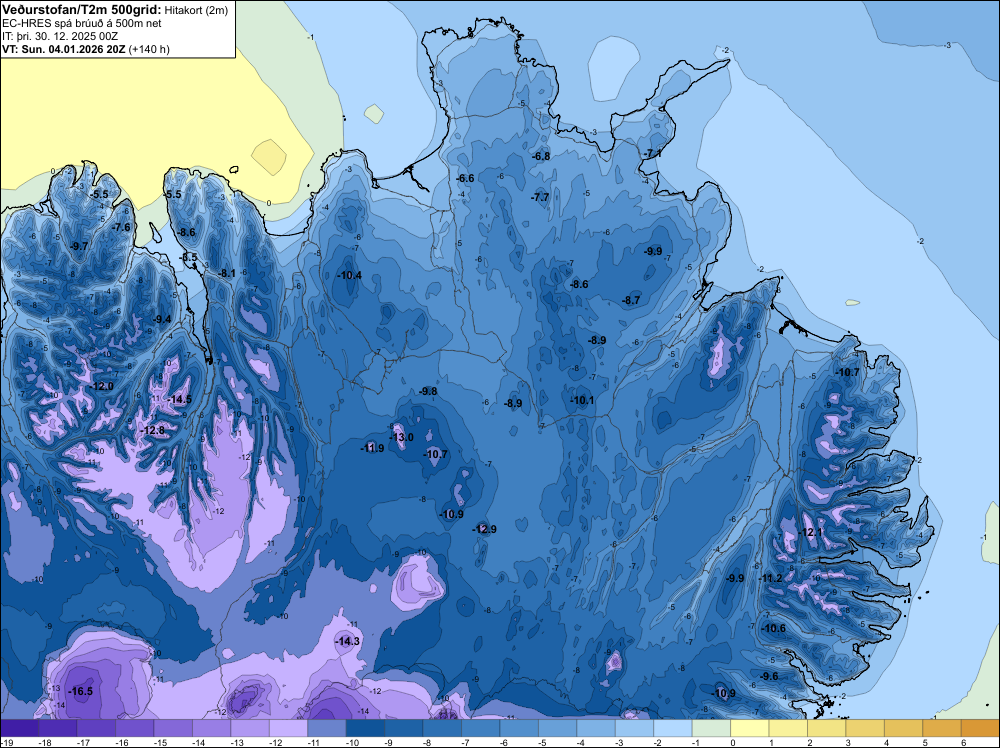
Task: Click the '(+140 h)' forecast offset text
Action: [x=149, y=49]
